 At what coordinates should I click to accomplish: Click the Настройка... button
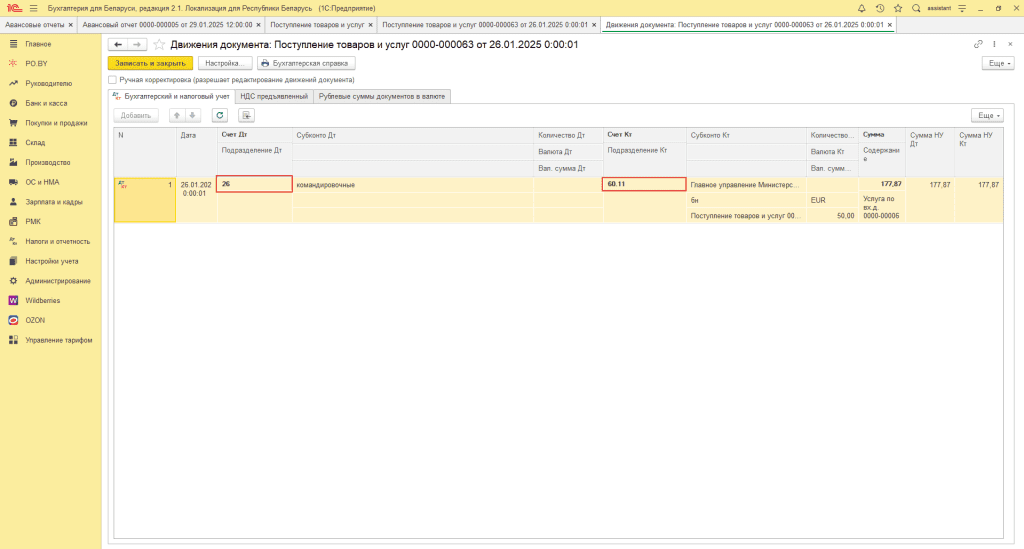pyautogui.click(x=224, y=63)
